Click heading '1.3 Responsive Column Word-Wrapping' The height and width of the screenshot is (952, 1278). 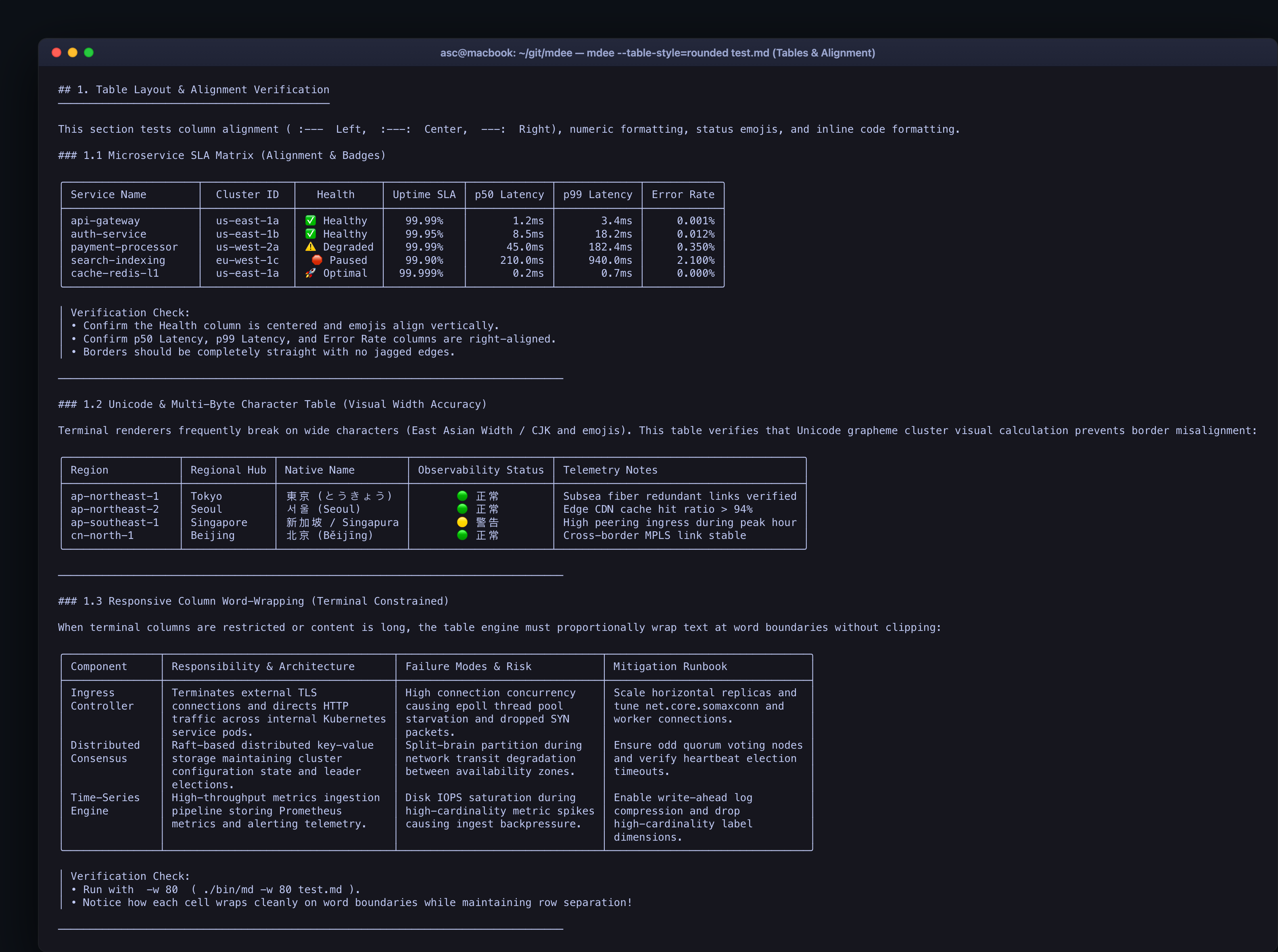(253, 601)
